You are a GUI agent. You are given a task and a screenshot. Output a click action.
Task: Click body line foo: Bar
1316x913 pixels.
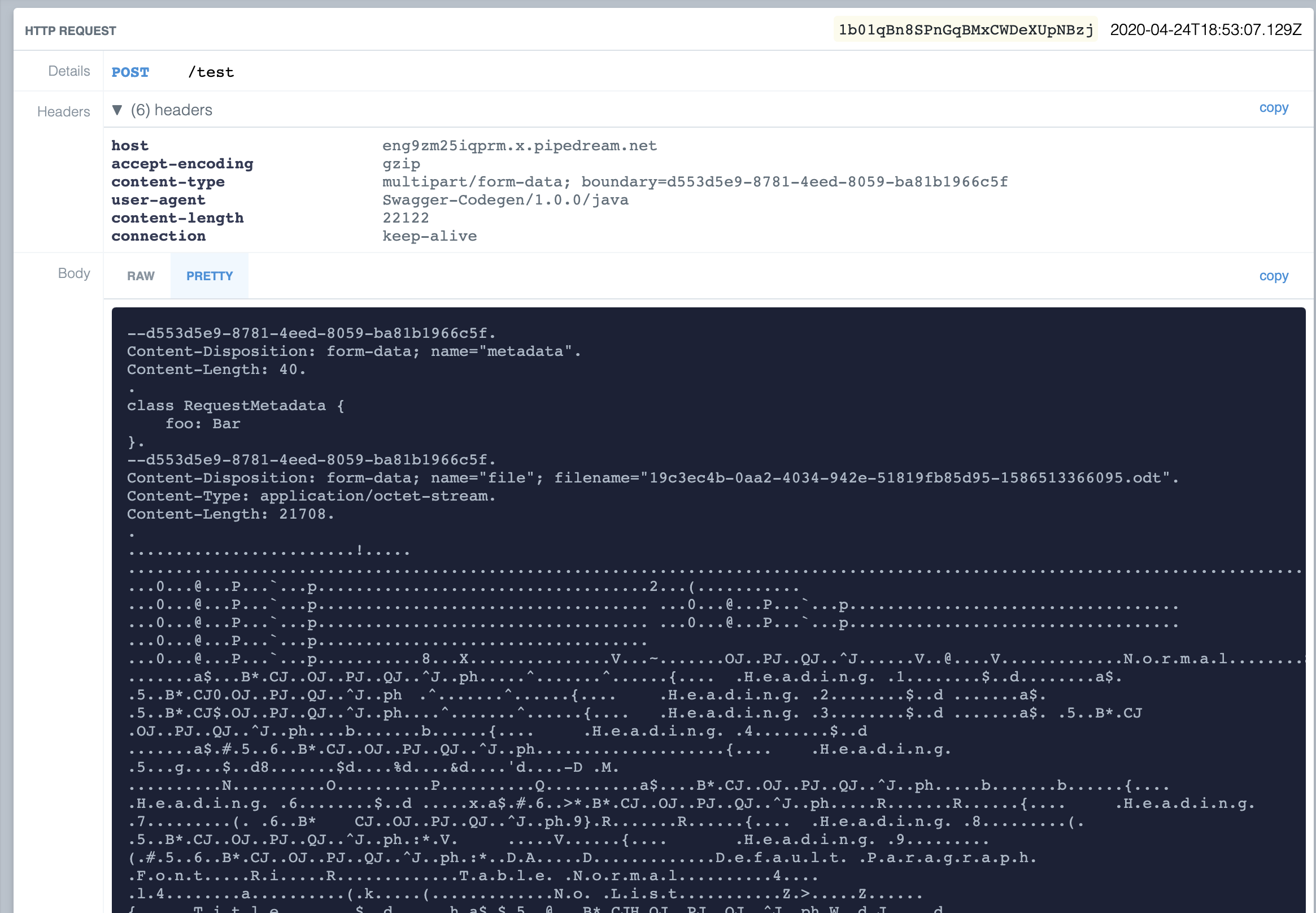[203, 424]
